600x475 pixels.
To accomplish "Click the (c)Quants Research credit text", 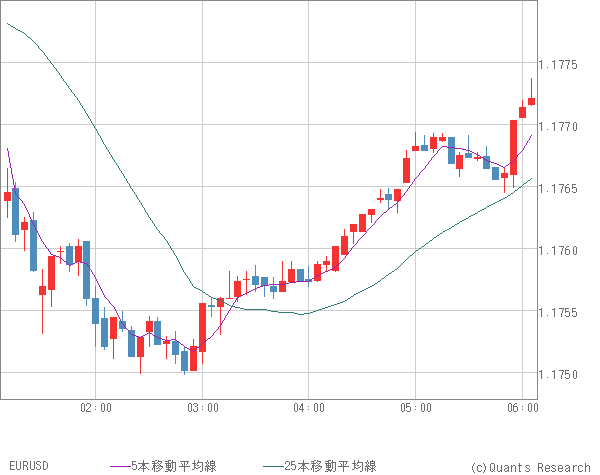I will pos(530,467).
